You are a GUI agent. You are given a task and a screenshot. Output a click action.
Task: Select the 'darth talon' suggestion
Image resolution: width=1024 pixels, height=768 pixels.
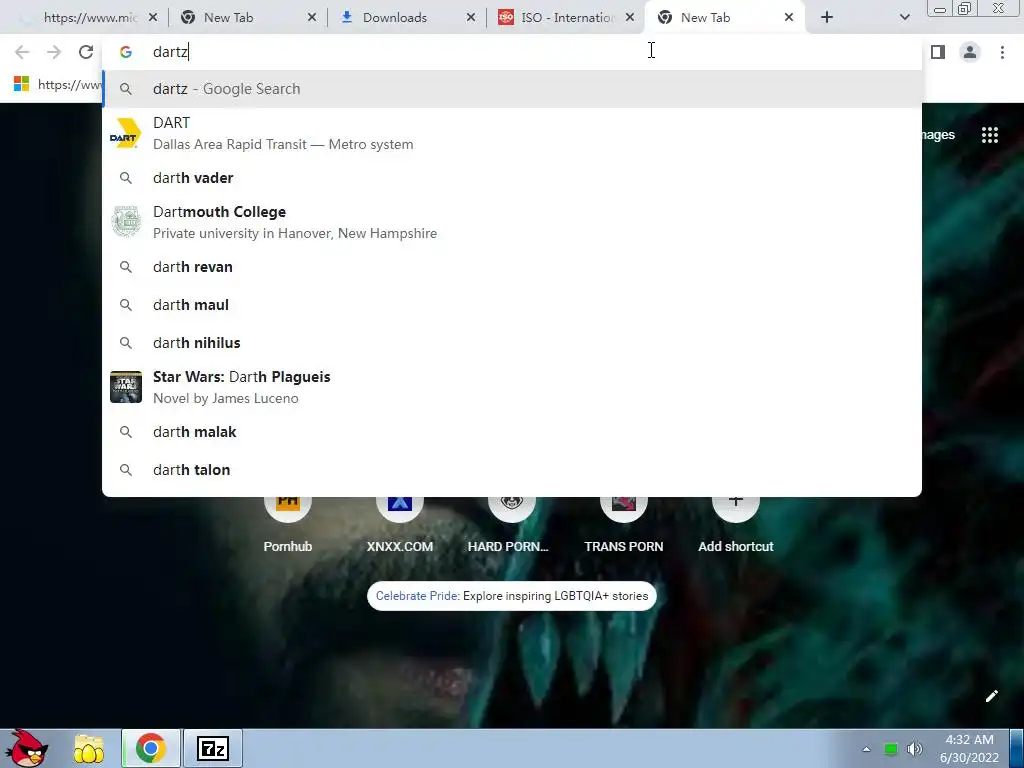(512, 470)
